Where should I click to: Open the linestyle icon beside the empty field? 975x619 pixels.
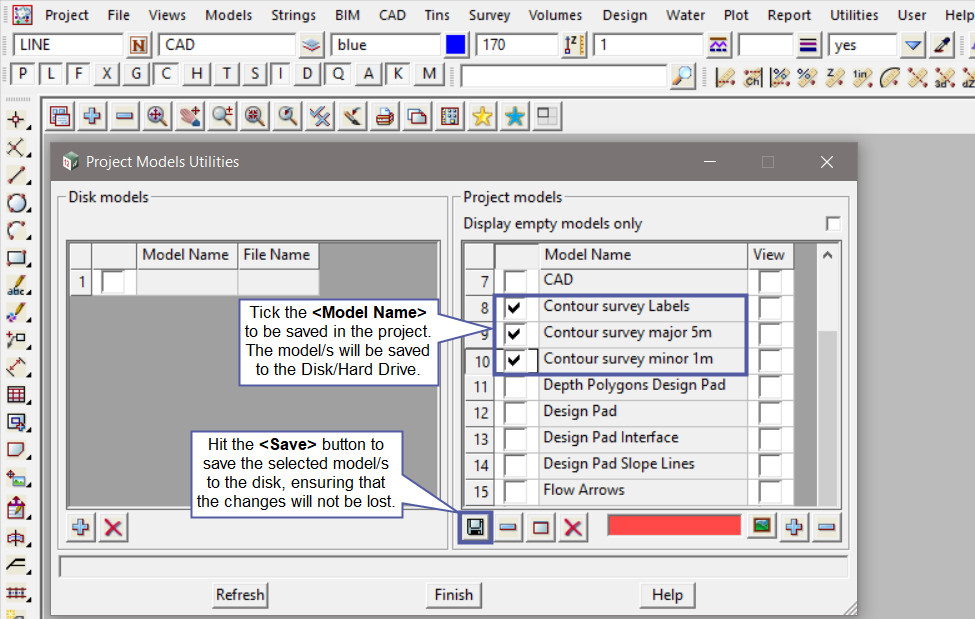click(808, 45)
